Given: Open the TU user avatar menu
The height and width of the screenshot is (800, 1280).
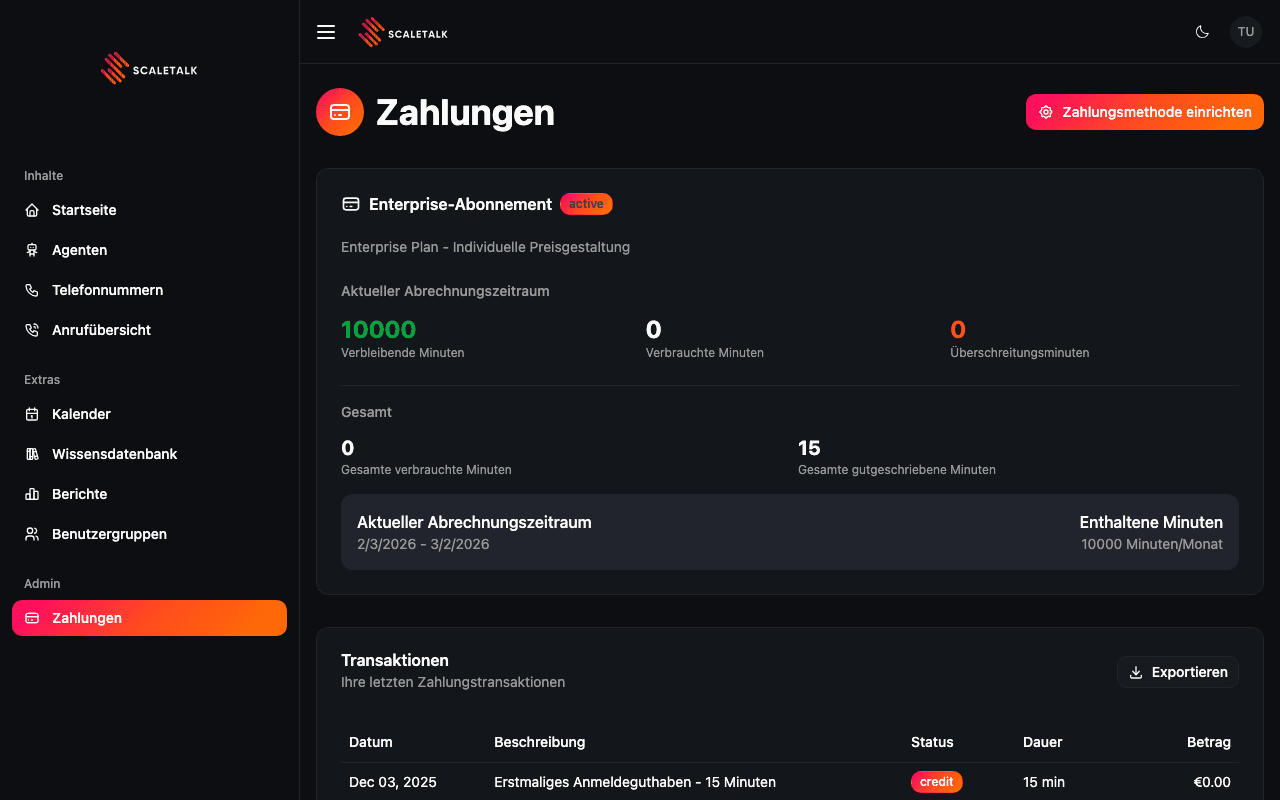Looking at the screenshot, I should pos(1246,32).
